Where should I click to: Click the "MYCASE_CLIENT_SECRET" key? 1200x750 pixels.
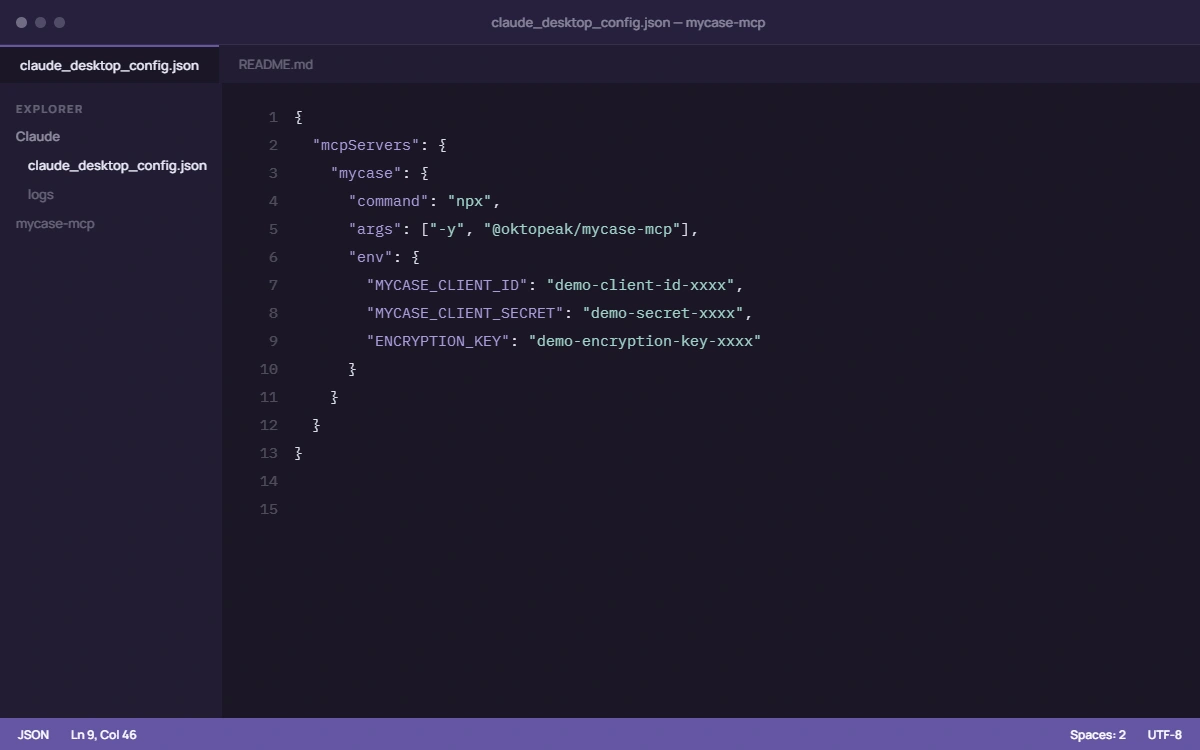[x=465, y=313]
